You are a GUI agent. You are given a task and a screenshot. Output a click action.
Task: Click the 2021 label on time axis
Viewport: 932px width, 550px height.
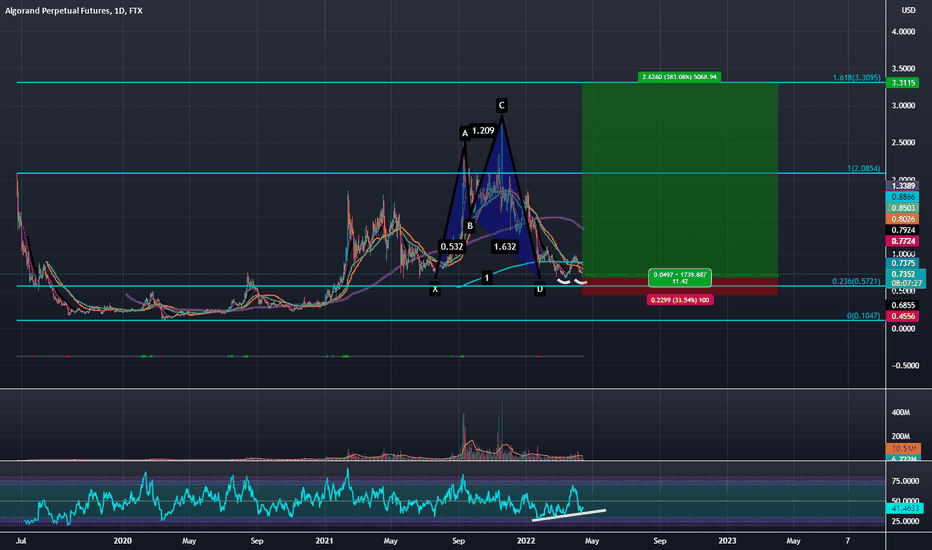325,541
